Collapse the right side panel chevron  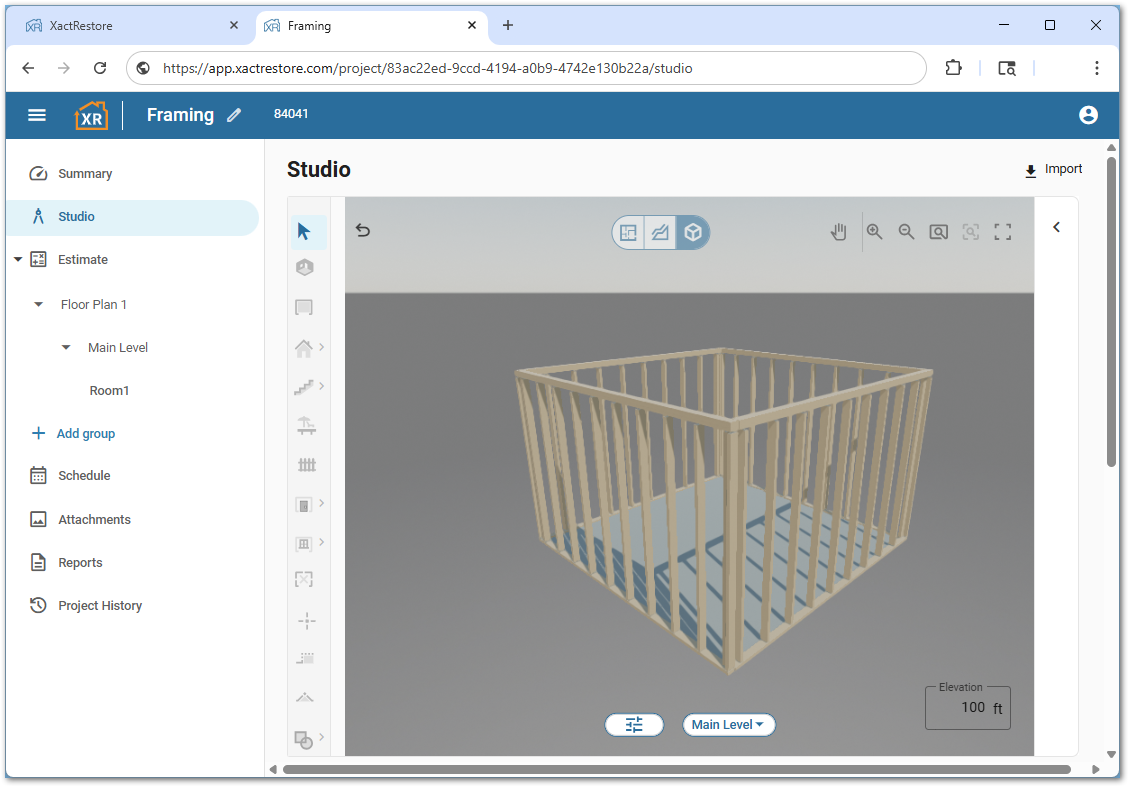click(x=1056, y=227)
